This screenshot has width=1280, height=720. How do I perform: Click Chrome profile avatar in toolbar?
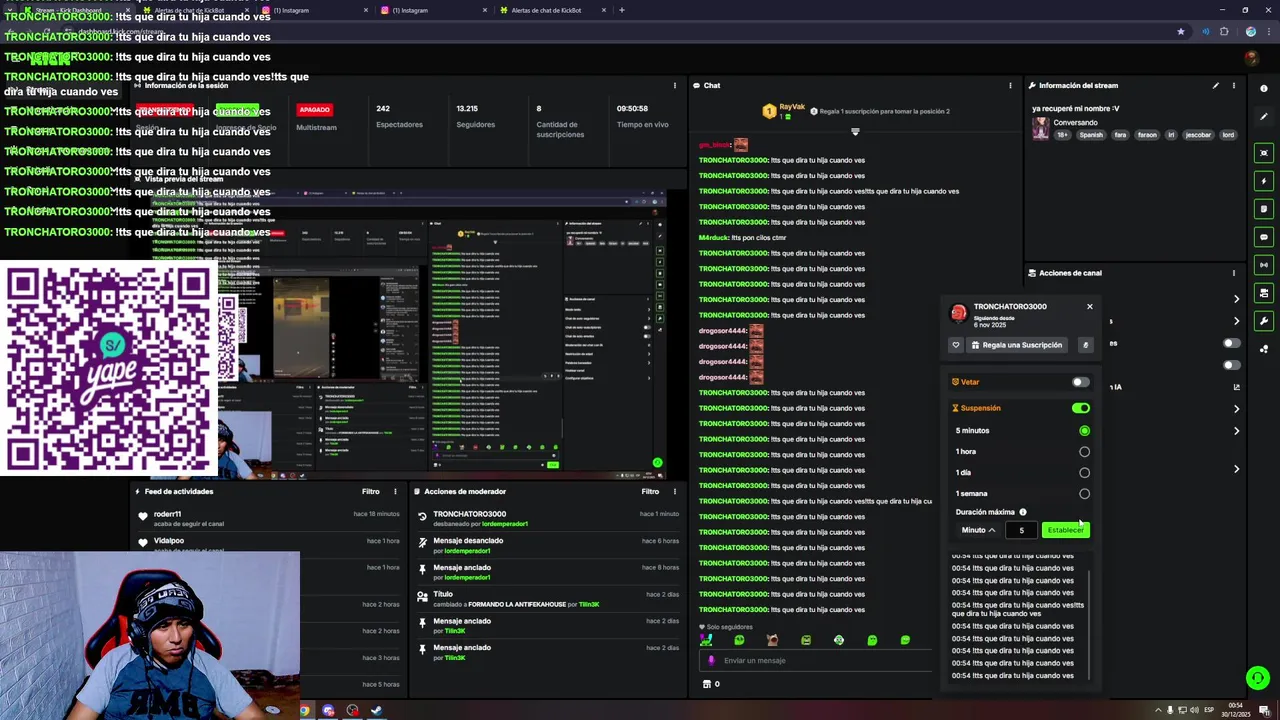tap(1250, 31)
